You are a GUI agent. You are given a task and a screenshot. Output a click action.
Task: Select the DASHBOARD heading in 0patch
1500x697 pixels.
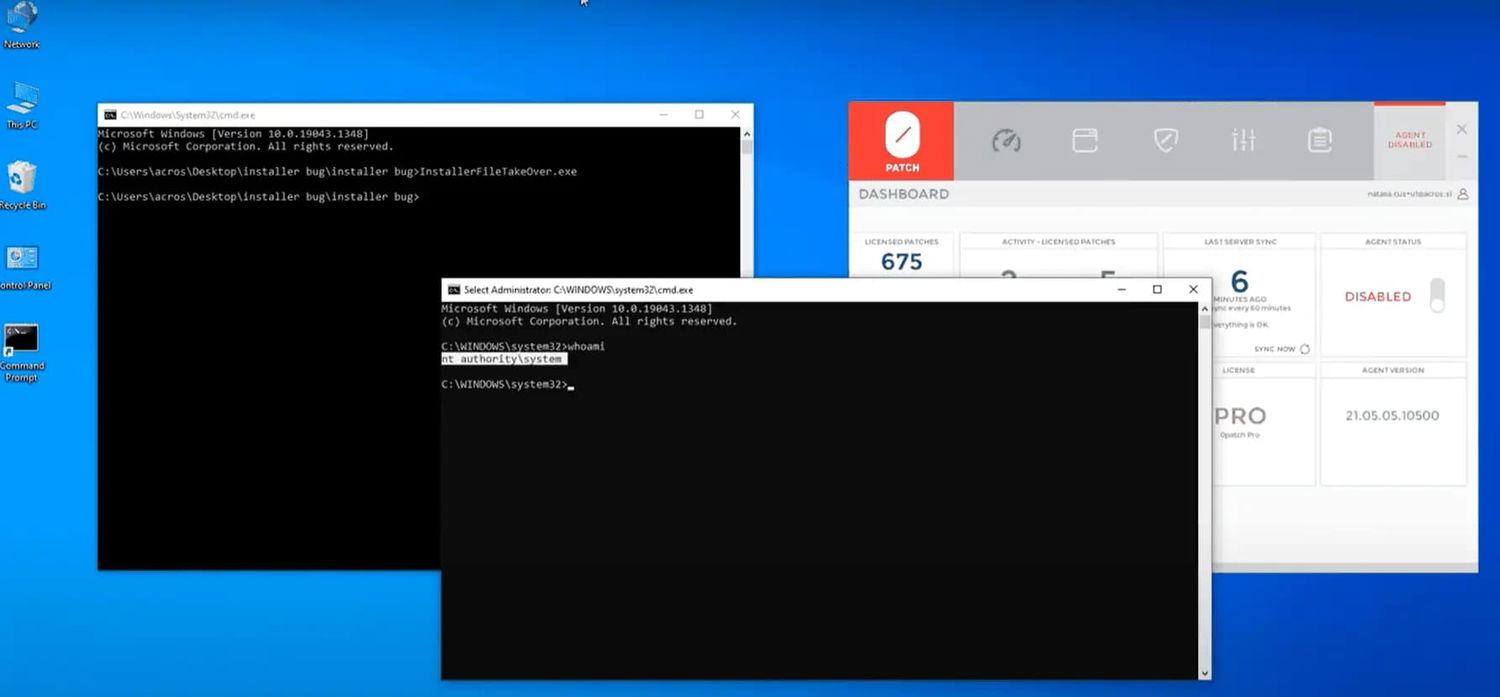pyautogui.click(x=903, y=194)
